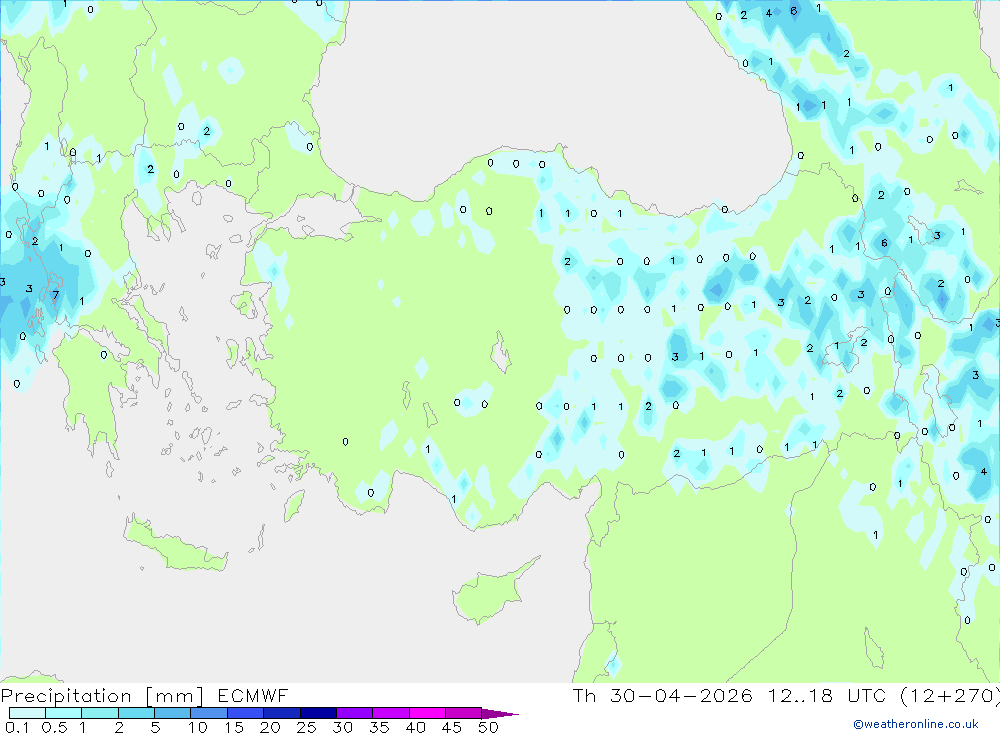1000x733 pixels.
Task: Click the '12..18 UTC' time range text
Action: [827, 696]
